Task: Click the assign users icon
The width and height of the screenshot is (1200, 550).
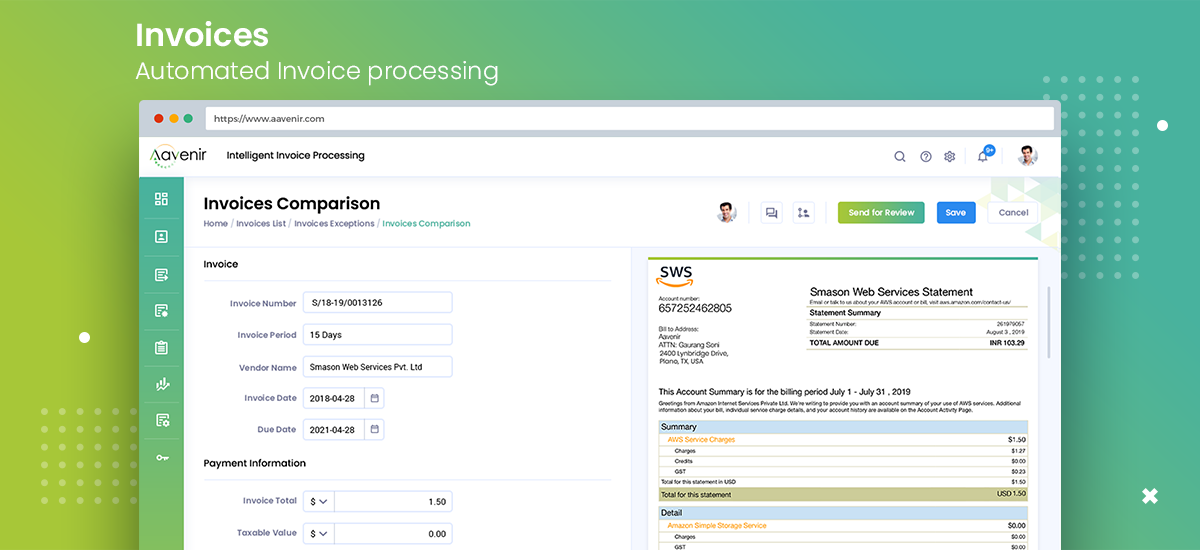Action: coord(804,212)
